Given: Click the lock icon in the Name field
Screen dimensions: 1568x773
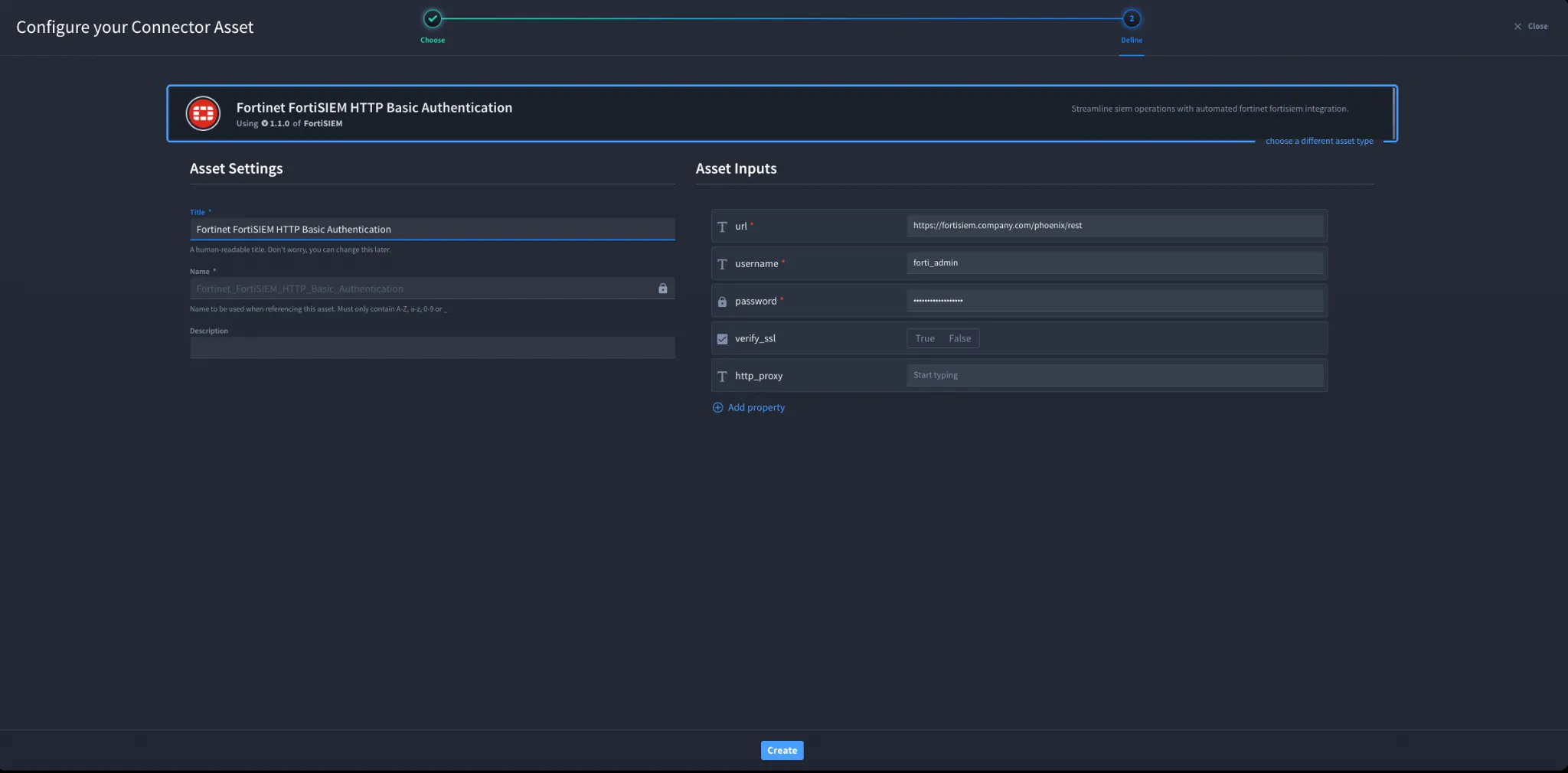Looking at the screenshot, I should (663, 289).
